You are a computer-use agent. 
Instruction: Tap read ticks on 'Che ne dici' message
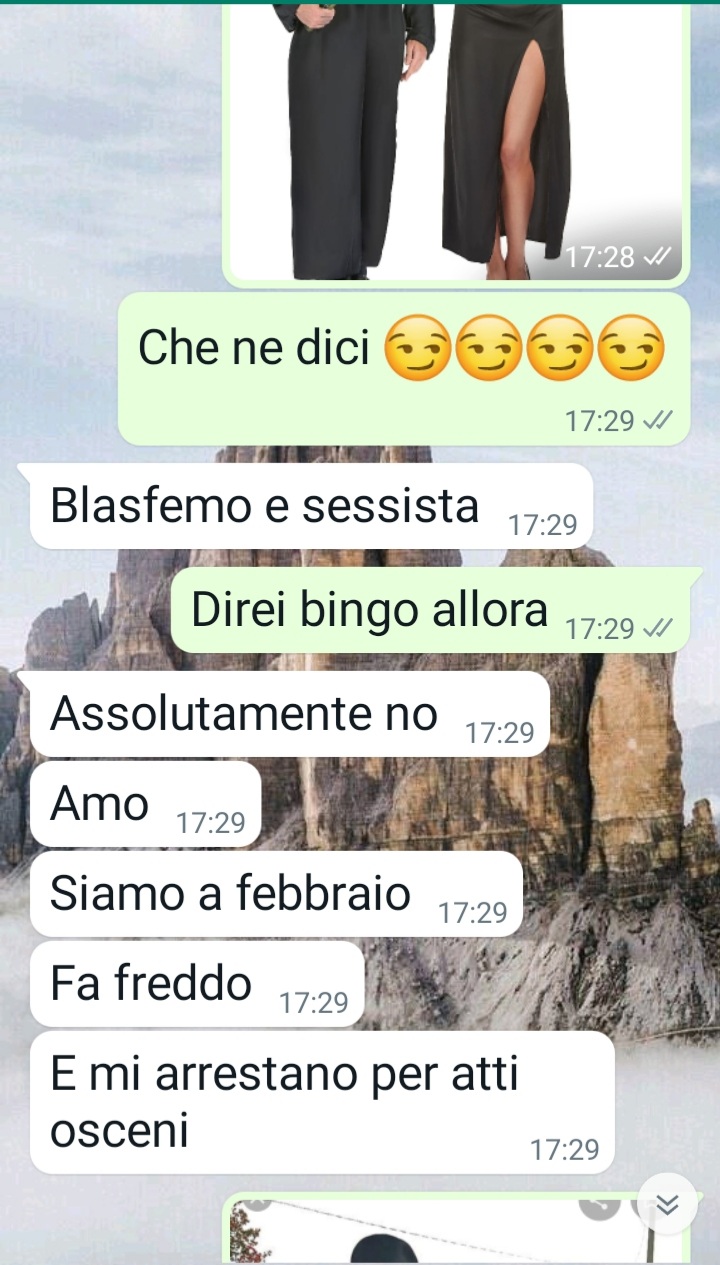(656, 421)
